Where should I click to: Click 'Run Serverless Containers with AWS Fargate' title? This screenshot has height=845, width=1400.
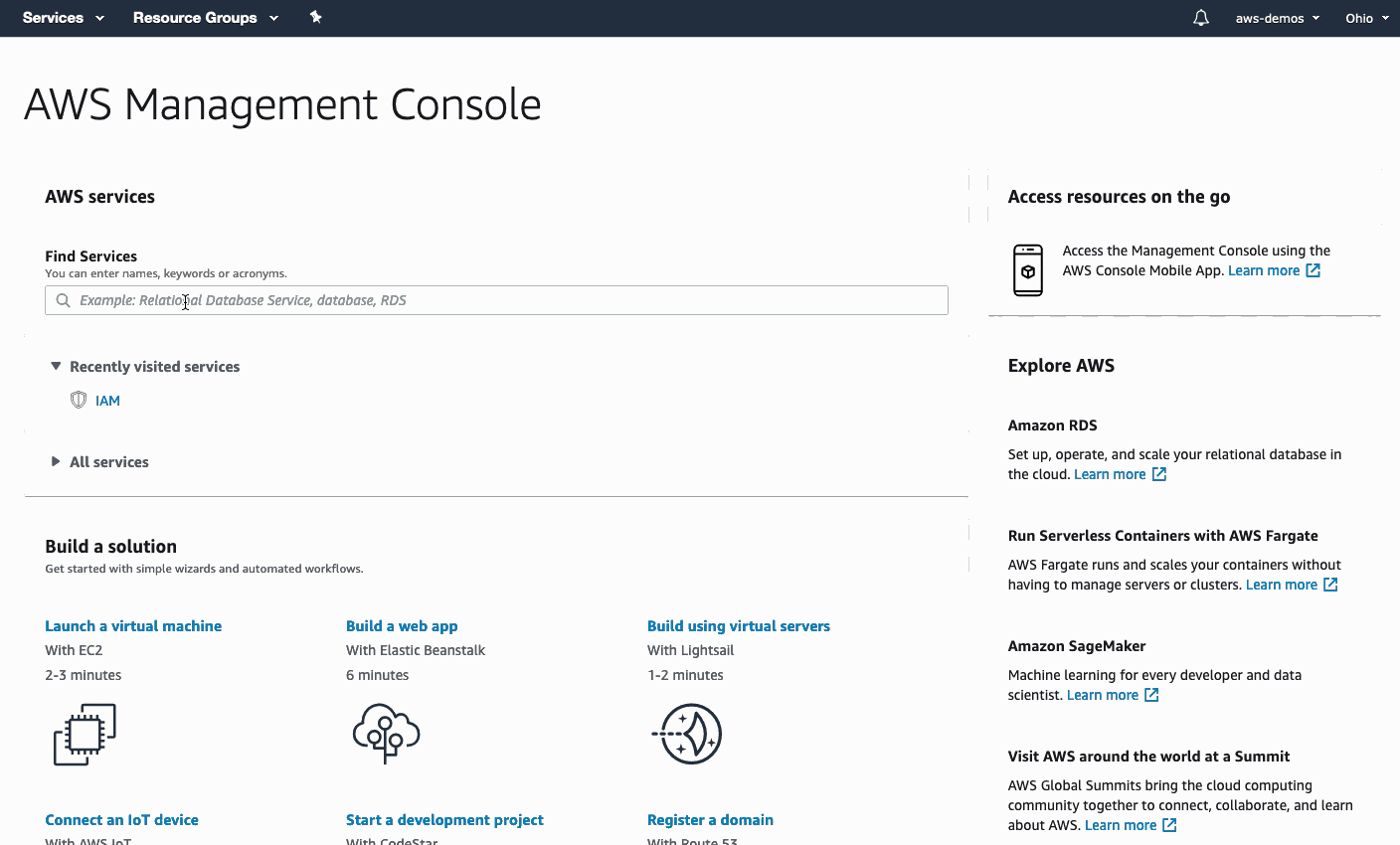click(x=1162, y=535)
